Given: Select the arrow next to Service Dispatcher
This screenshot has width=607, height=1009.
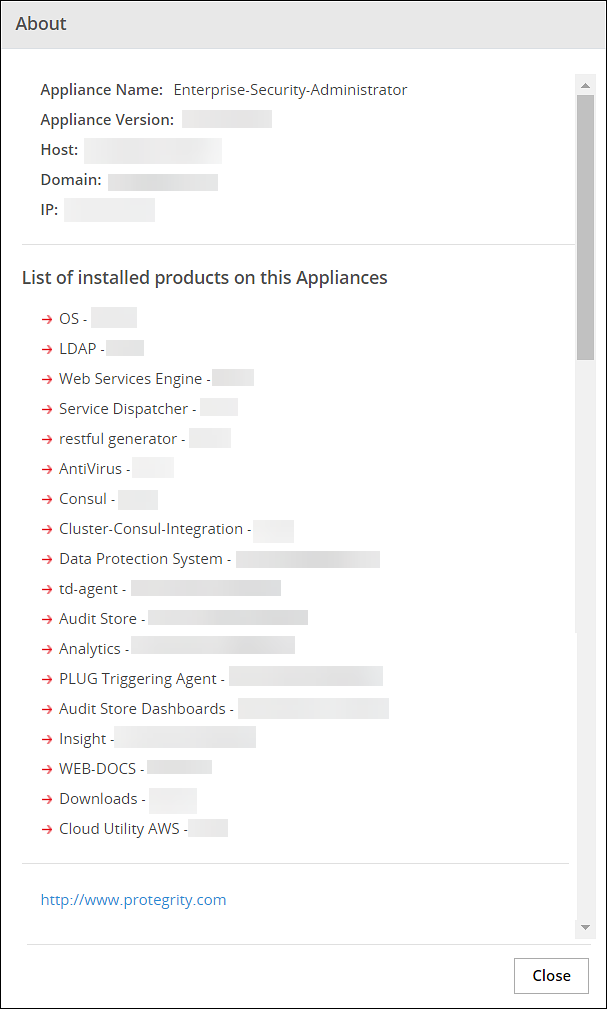Looking at the screenshot, I should pos(46,409).
